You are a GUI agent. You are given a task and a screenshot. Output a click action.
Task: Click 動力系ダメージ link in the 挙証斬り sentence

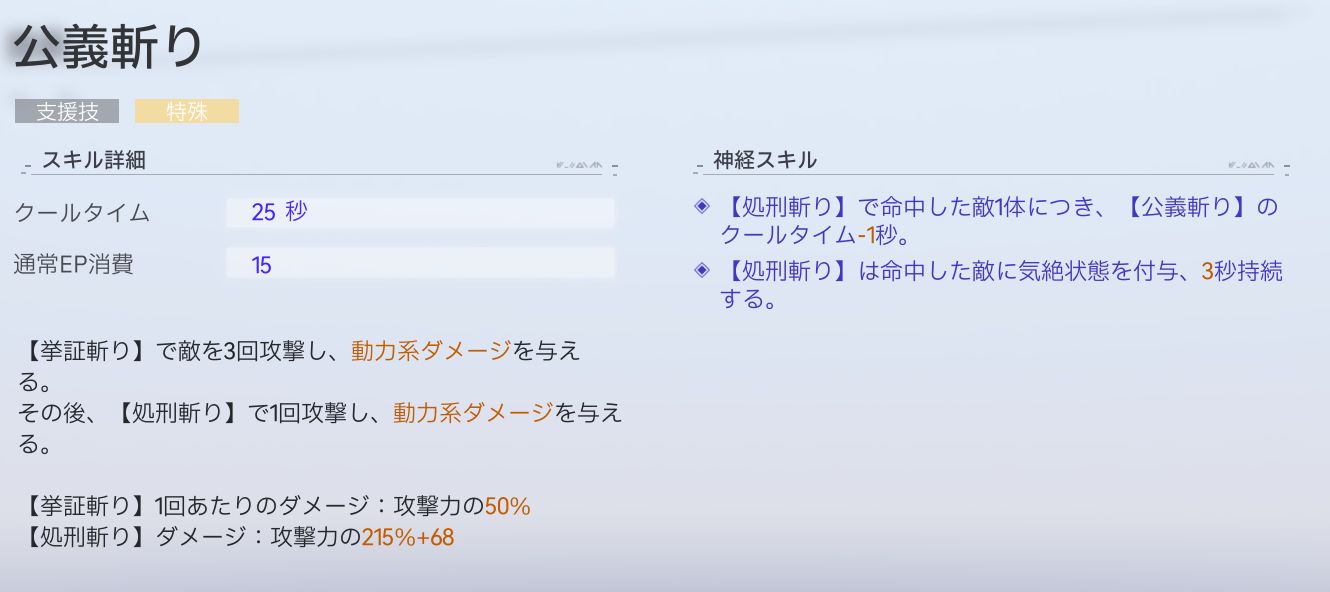(x=431, y=351)
